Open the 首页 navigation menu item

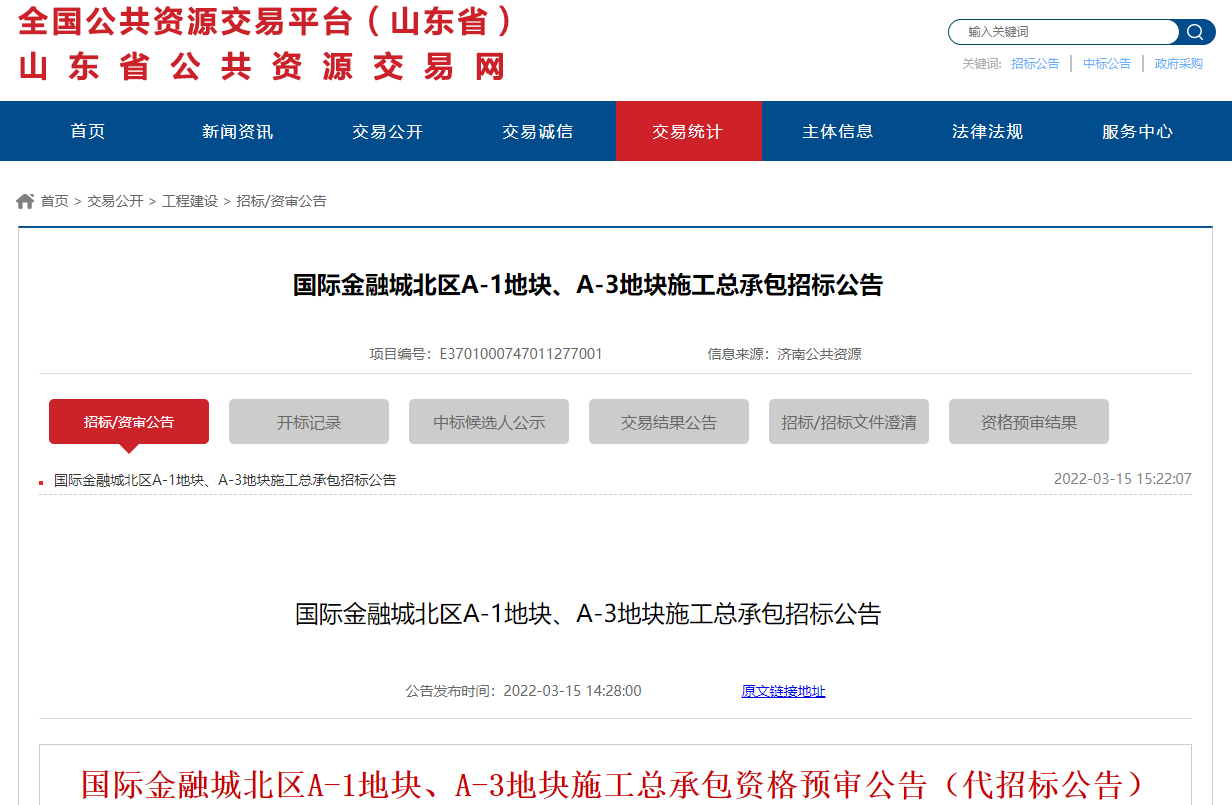coord(88,131)
